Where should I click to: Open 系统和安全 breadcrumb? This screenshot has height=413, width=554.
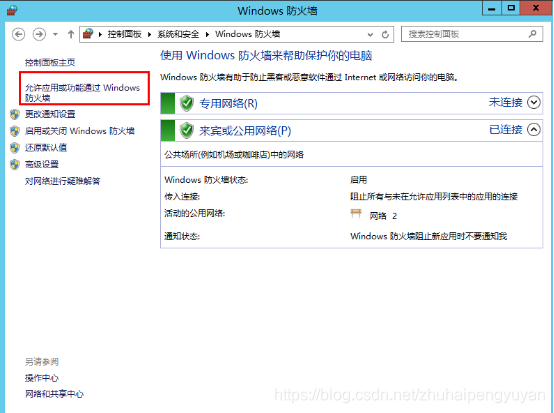tap(178, 34)
